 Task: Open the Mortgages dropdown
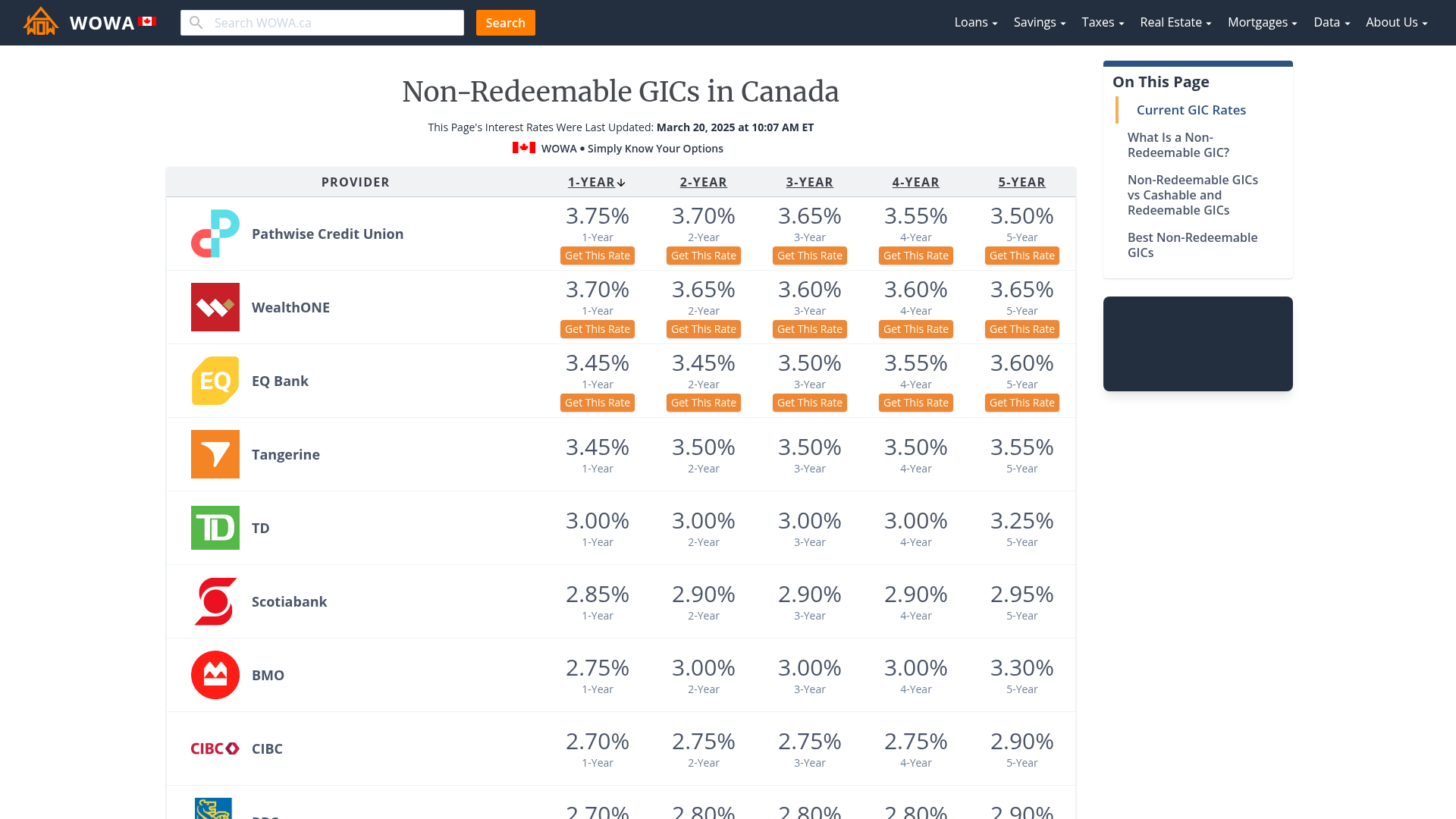[x=1263, y=23]
